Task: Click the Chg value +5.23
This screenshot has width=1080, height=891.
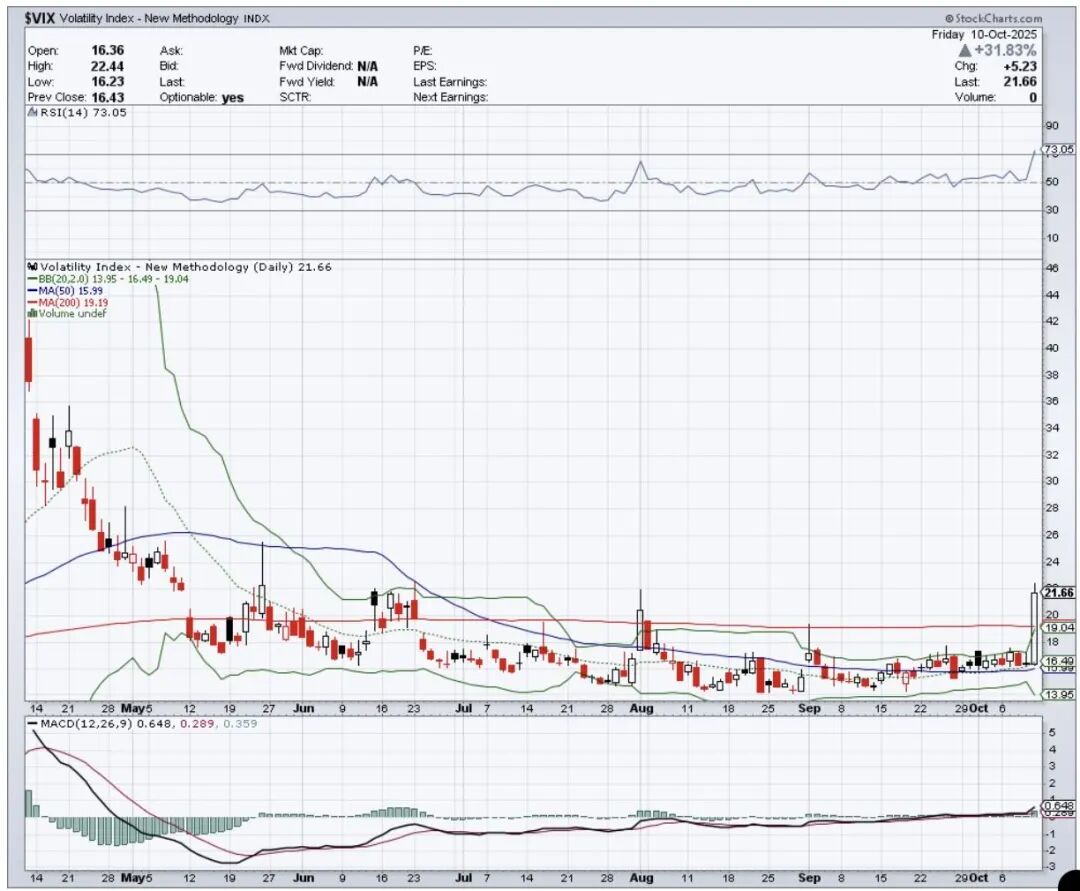Action: click(x=1020, y=66)
